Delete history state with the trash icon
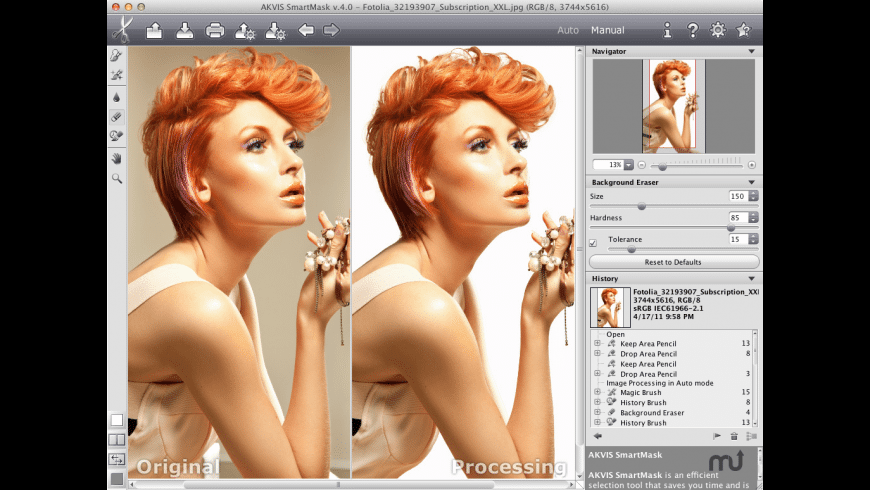The image size is (870, 490). pos(734,436)
